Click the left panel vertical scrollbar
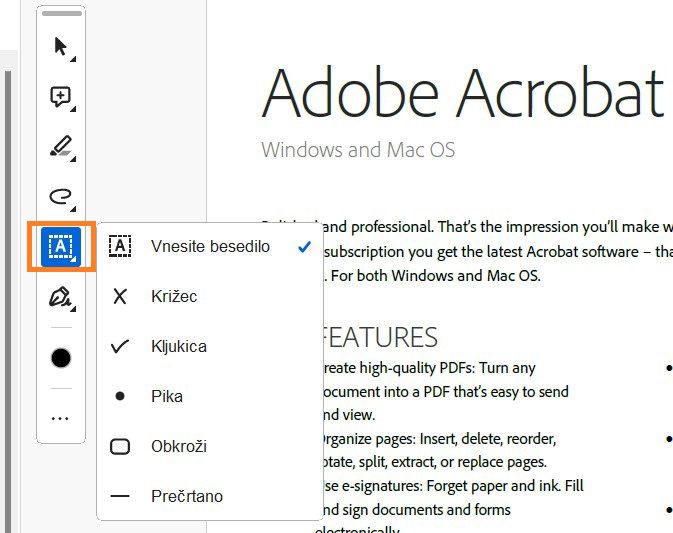673x533 pixels. [x=9, y=300]
